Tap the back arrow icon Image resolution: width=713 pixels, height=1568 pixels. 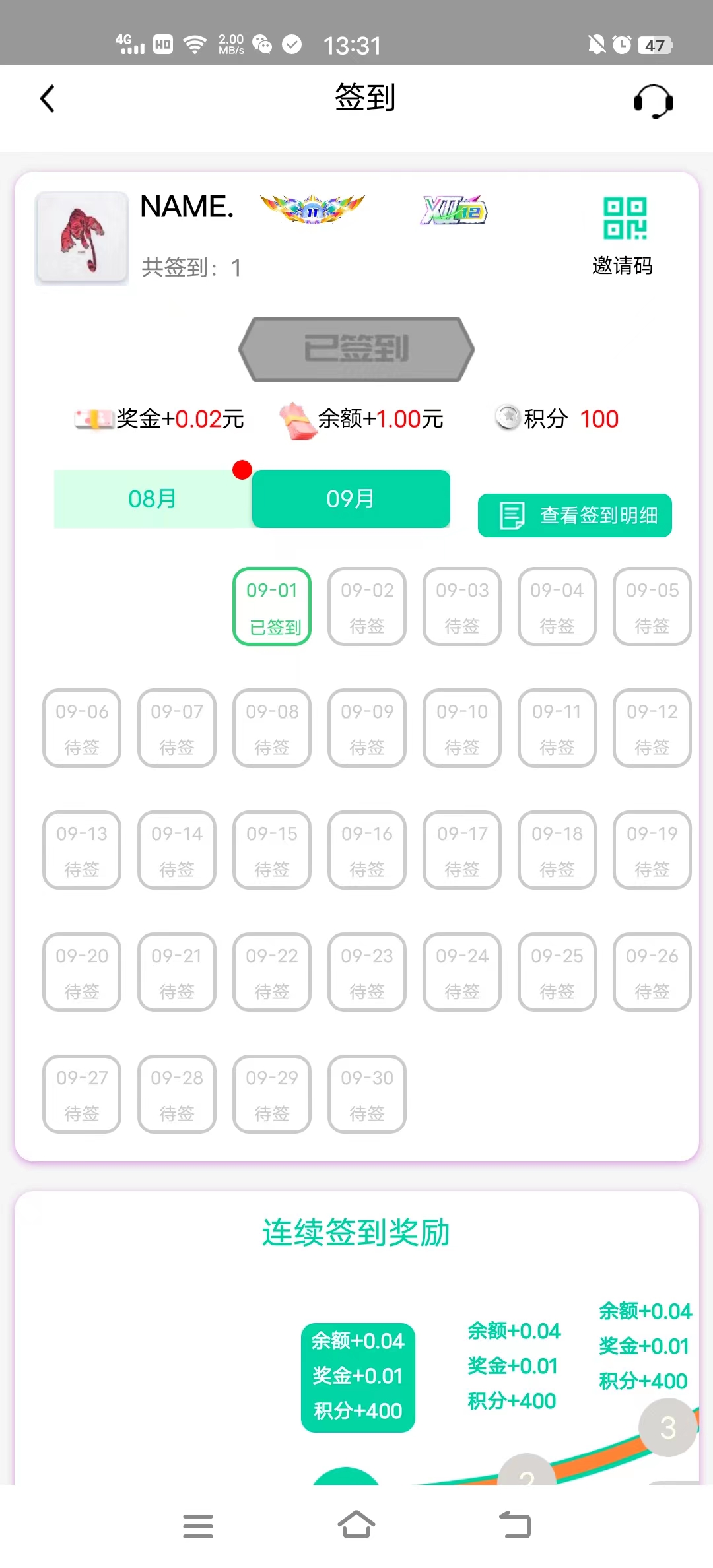48,99
